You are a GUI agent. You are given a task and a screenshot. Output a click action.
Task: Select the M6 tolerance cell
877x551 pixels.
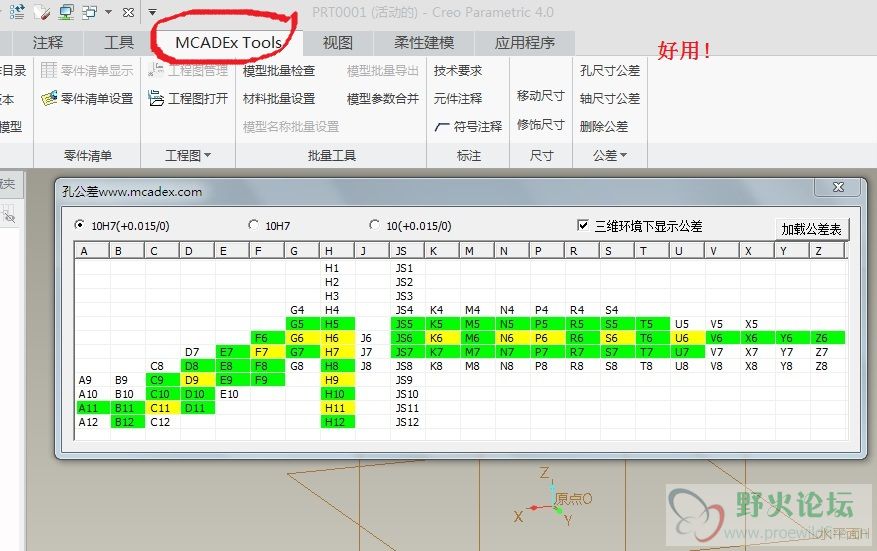477,338
